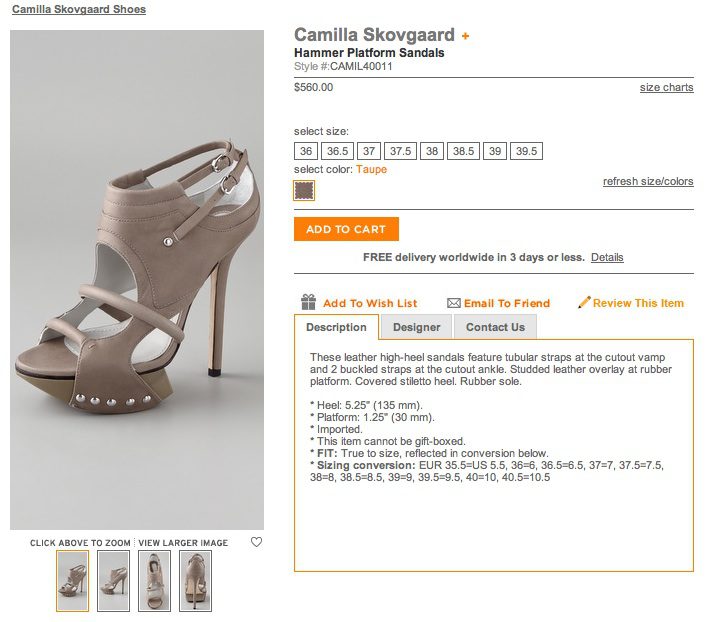The height and width of the screenshot is (622, 714).
Task: Show the fourth shoe thumbnail
Action: pos(195,580)
